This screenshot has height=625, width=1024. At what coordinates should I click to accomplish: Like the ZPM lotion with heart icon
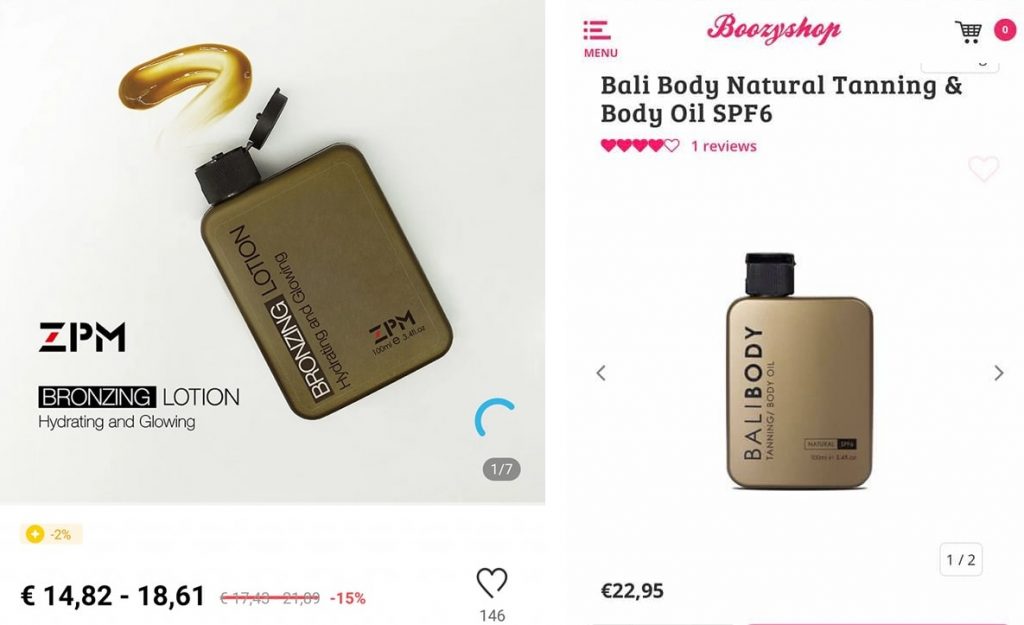point(491,583)
